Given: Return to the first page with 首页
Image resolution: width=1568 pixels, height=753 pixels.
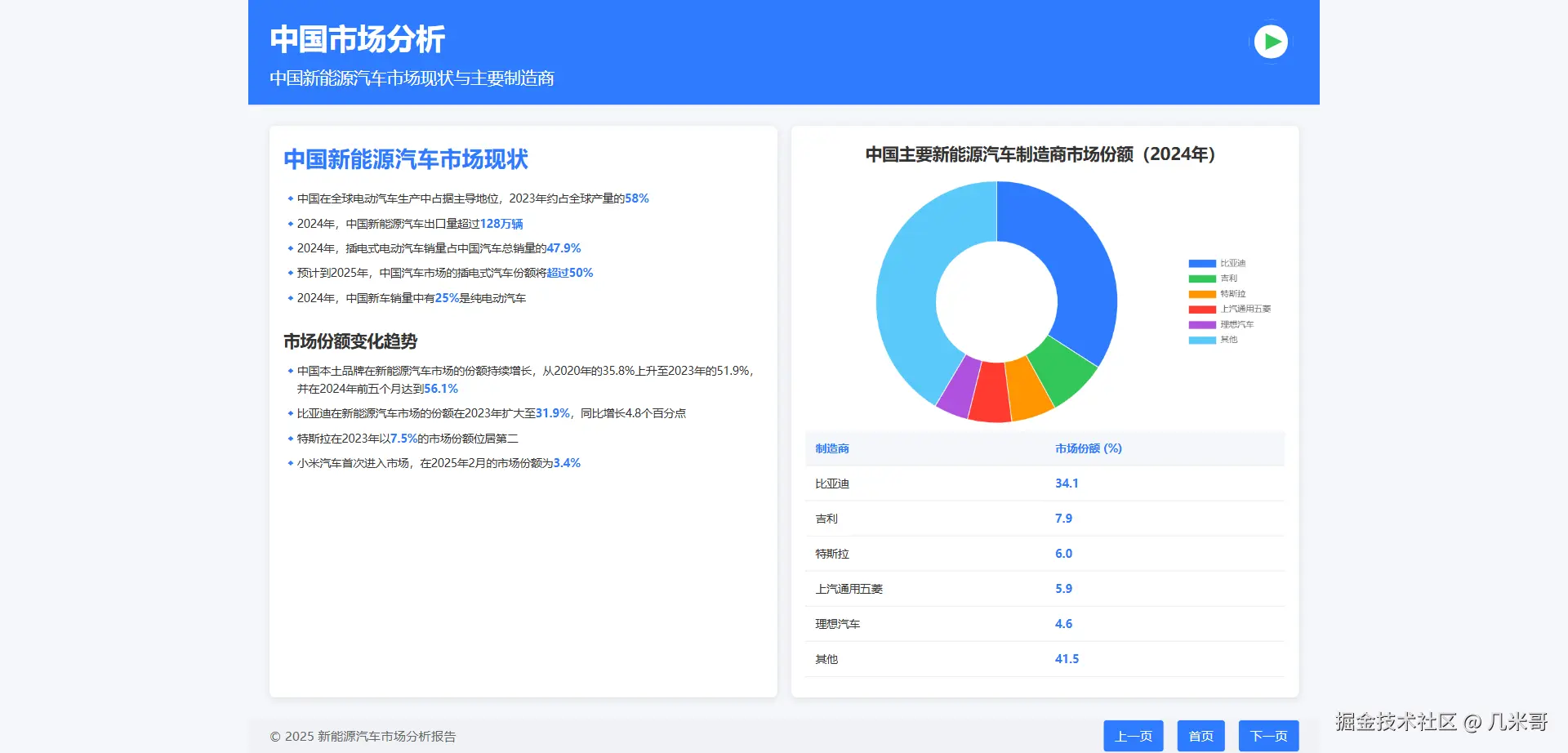Looking at the screenshot, I should coord(1200,736).
